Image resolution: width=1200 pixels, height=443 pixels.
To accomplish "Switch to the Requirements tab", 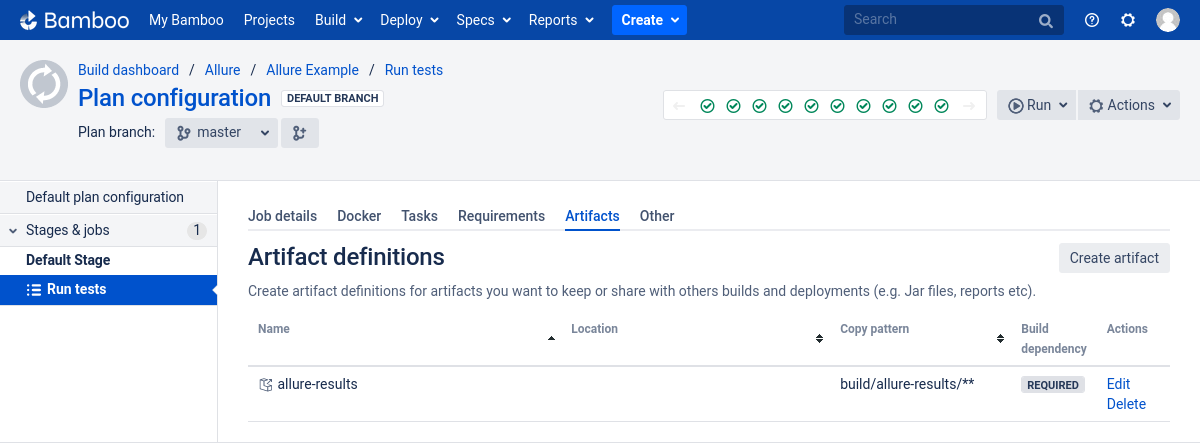I will (x=501, y=216).
